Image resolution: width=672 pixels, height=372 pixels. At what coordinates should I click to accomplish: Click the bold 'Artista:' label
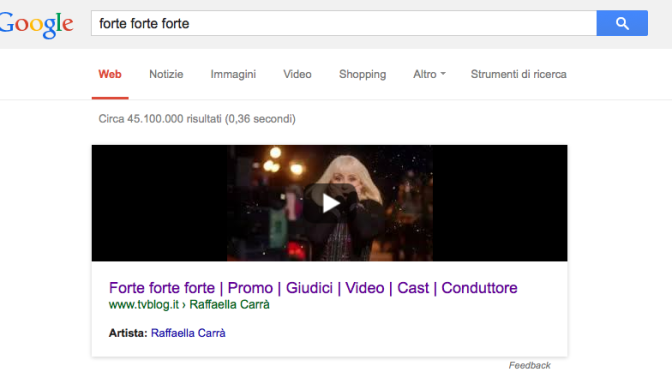(x=128, y=333)
